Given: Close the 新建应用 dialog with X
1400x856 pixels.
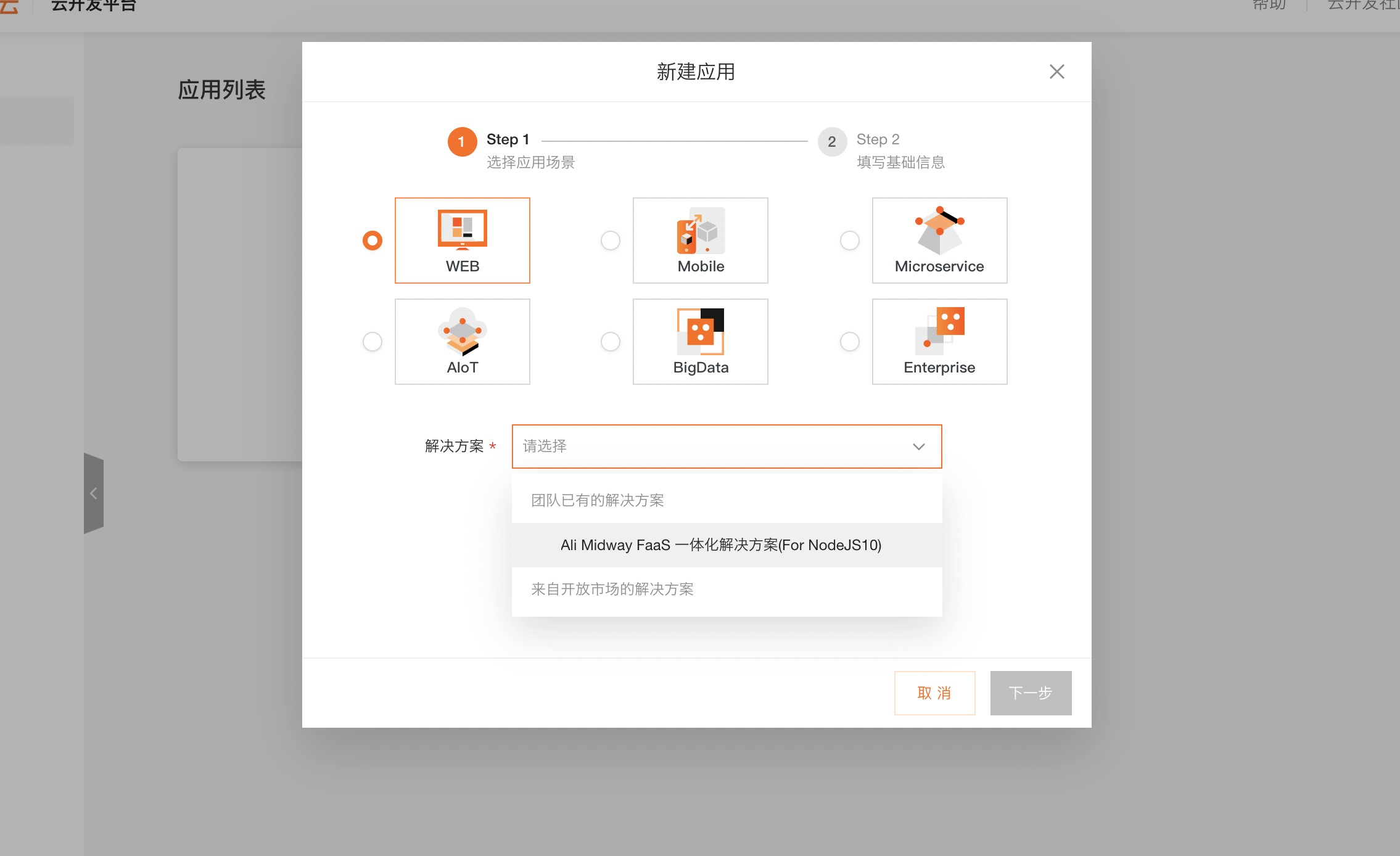Looking at the screenshot, I should (1056, 72).
